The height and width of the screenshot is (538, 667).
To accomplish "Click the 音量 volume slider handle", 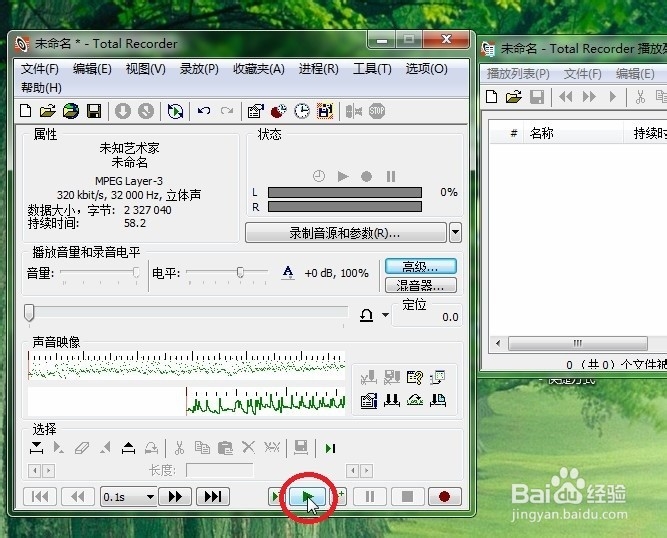I will pos(136,272).
